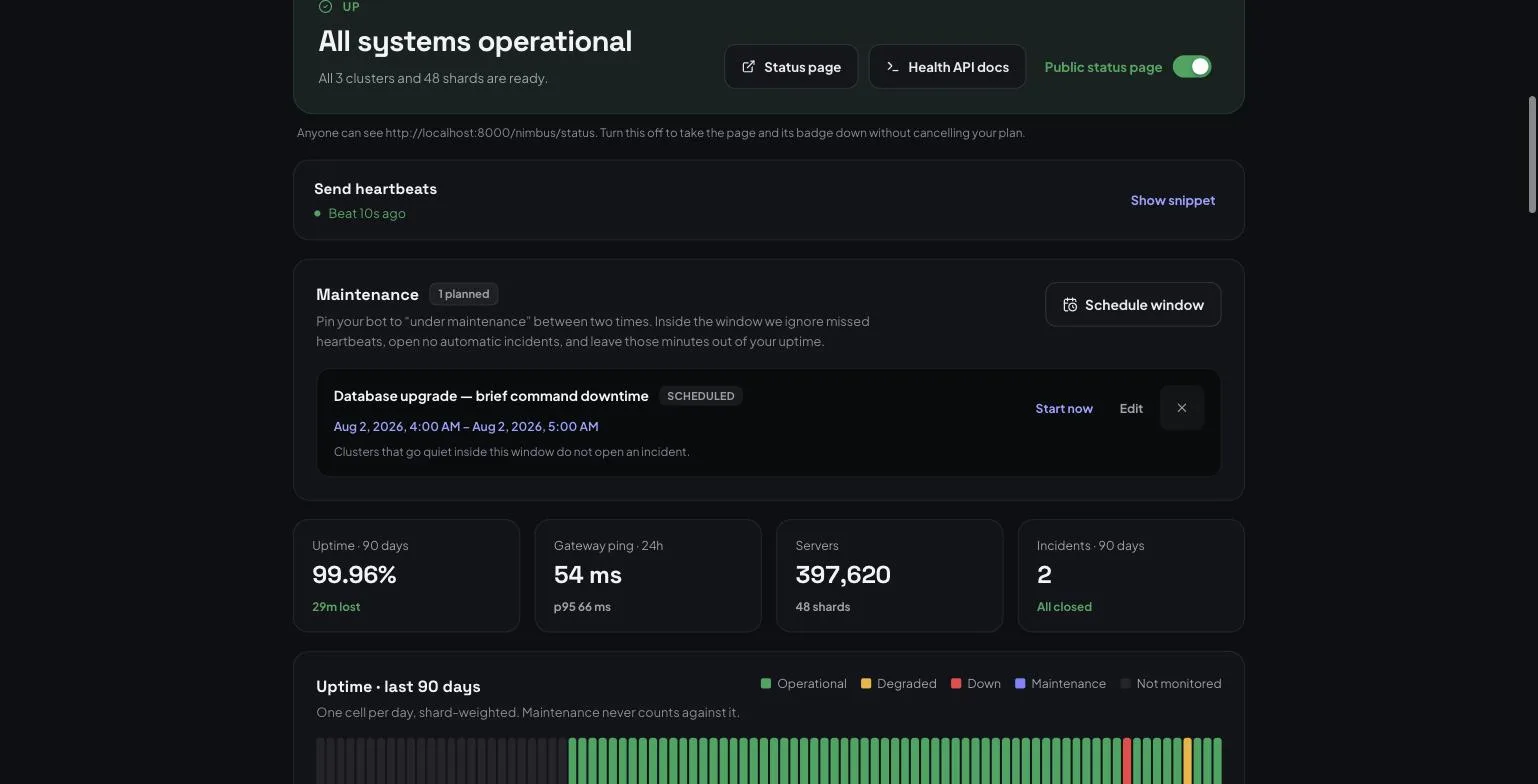The width and height of the screenshot is (1538, 784).
Task: Click the SCHEDULED status badge
Action: pos(701,396)
